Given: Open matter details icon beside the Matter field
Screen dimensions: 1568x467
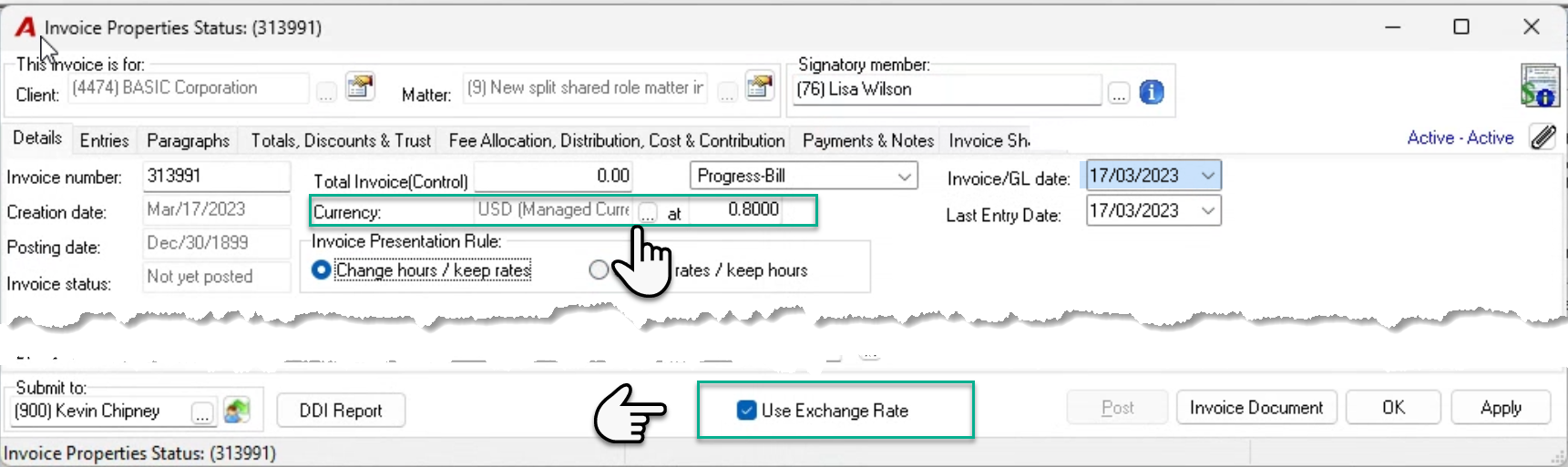Looking at the screenshot, I should tap(760, 87).
